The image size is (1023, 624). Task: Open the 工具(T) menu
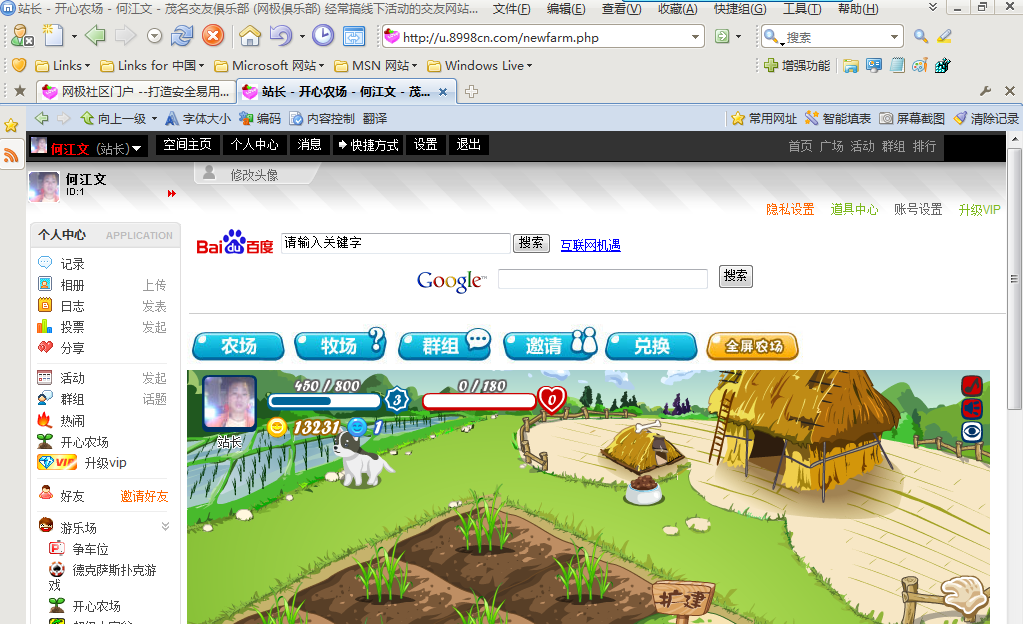coord(802,9)
